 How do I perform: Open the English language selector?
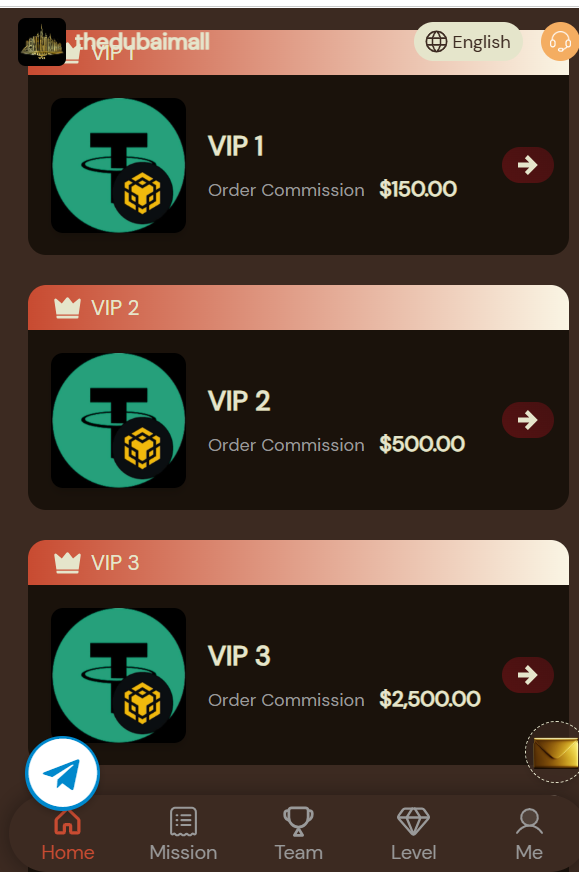tap(468, 42)
